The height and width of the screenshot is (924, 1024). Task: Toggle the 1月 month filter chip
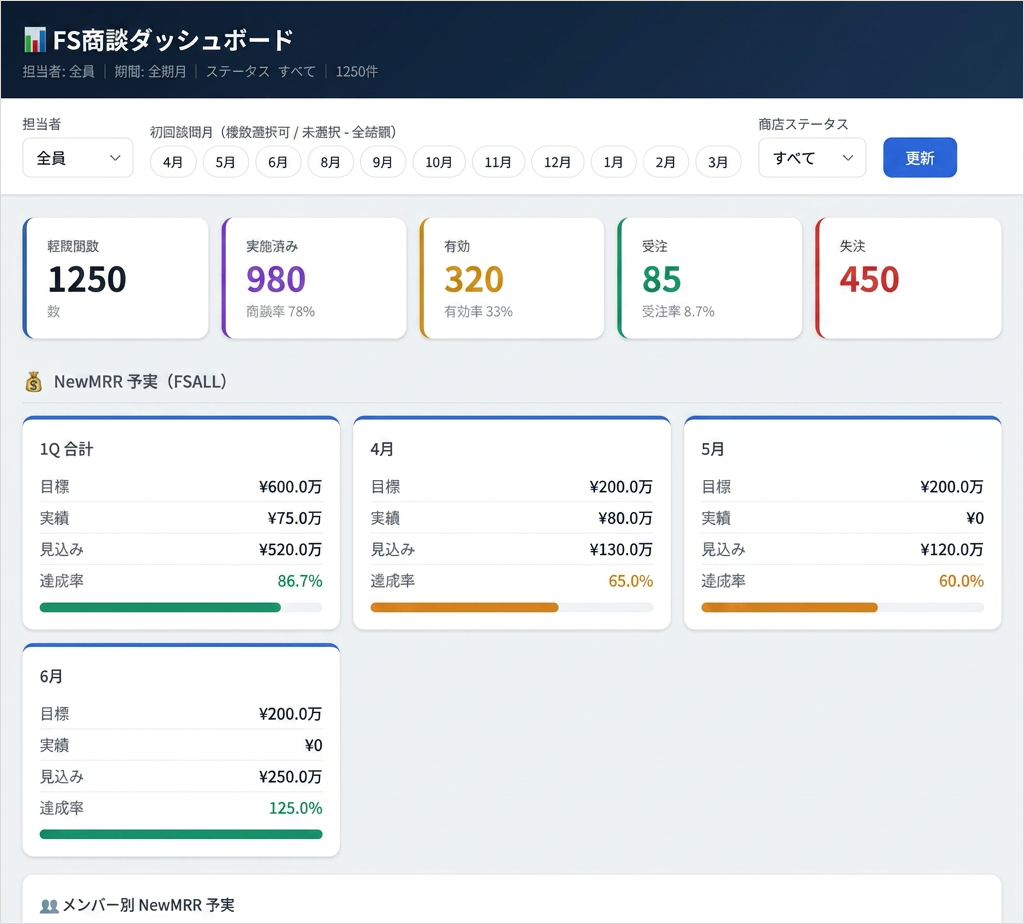[613, 162]
